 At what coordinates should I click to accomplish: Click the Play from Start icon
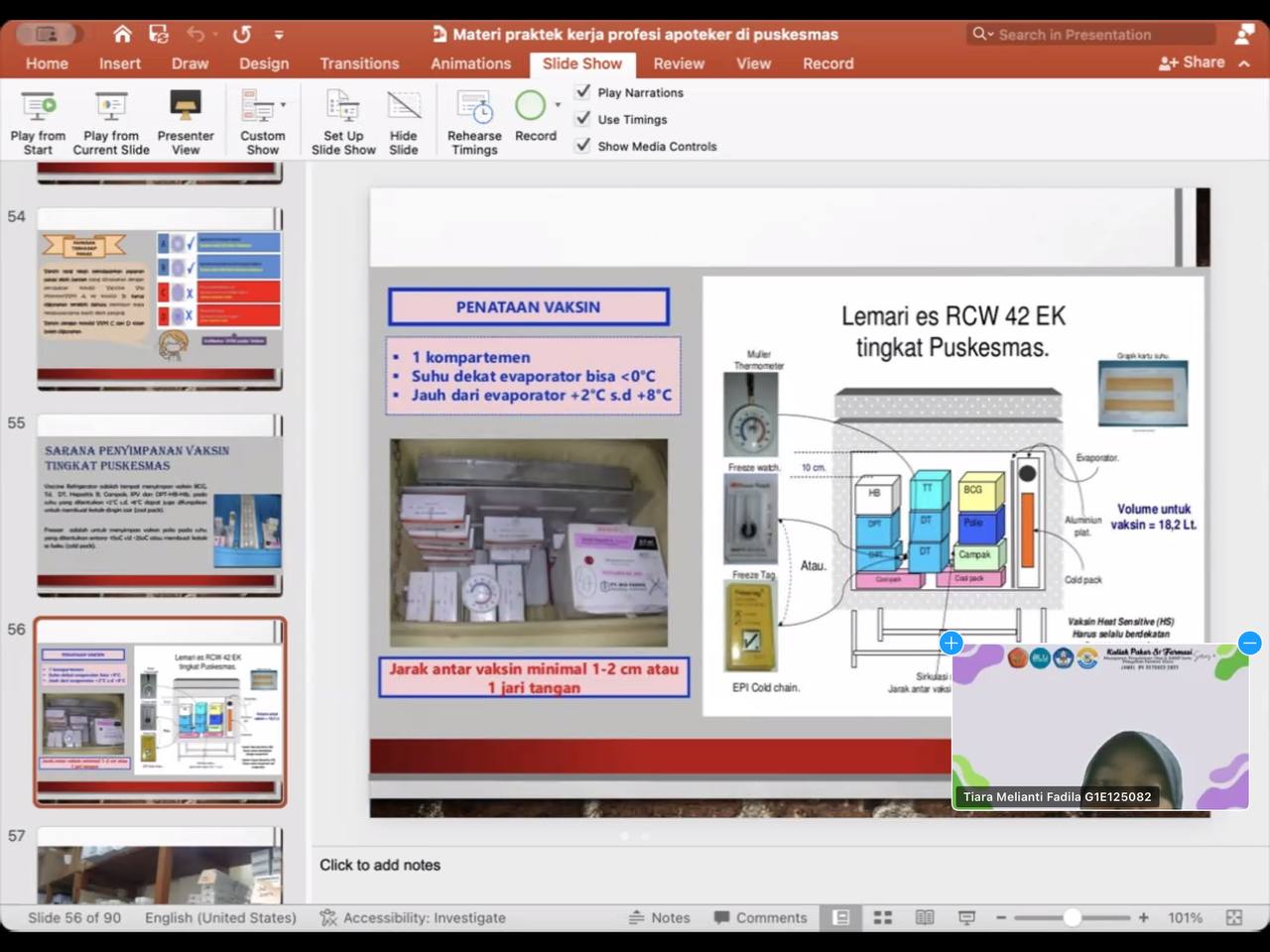[x=38, y=107]
